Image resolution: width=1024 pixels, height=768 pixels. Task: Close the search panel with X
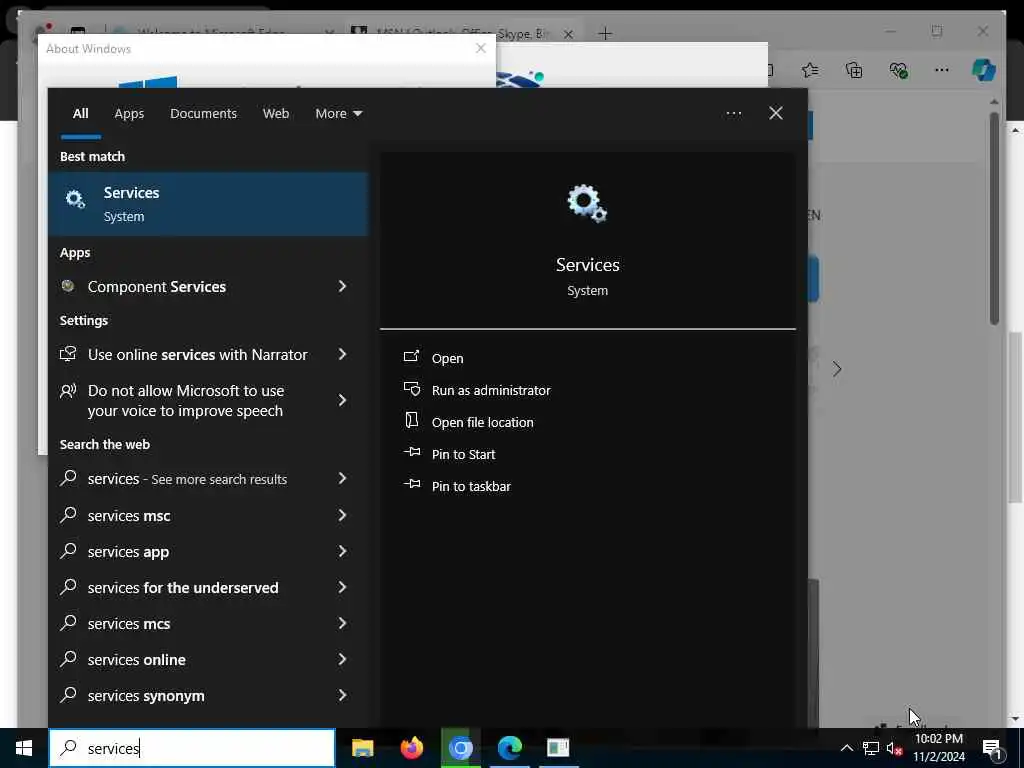coord(775,114)
